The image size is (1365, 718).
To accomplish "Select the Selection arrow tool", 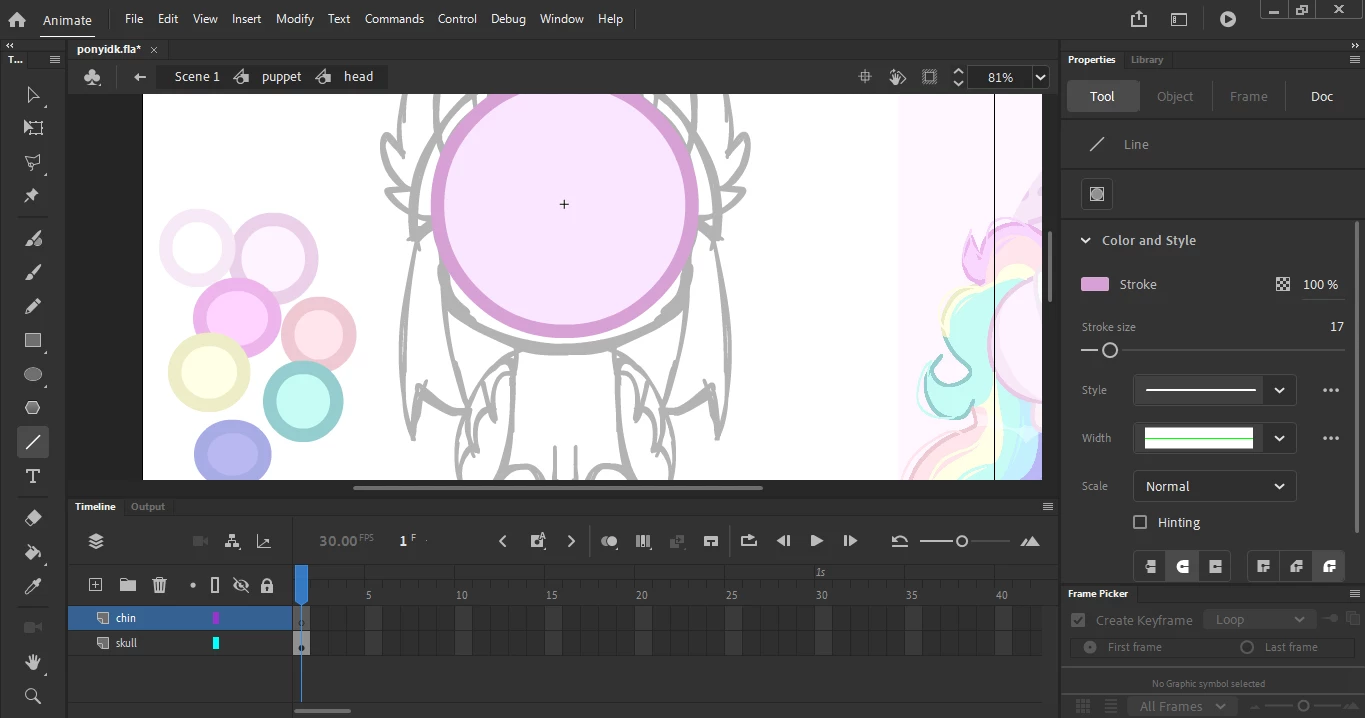I will [x=33, y=95].
